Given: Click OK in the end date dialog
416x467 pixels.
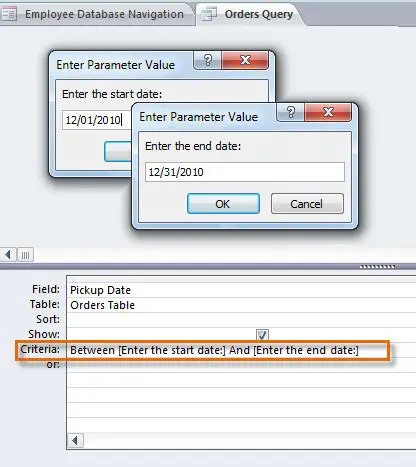Looking at the screenshot, I should pos(223,204).
